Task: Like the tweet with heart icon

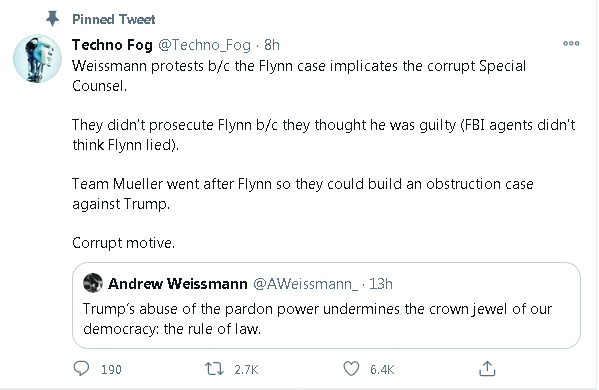Action: 351,369
